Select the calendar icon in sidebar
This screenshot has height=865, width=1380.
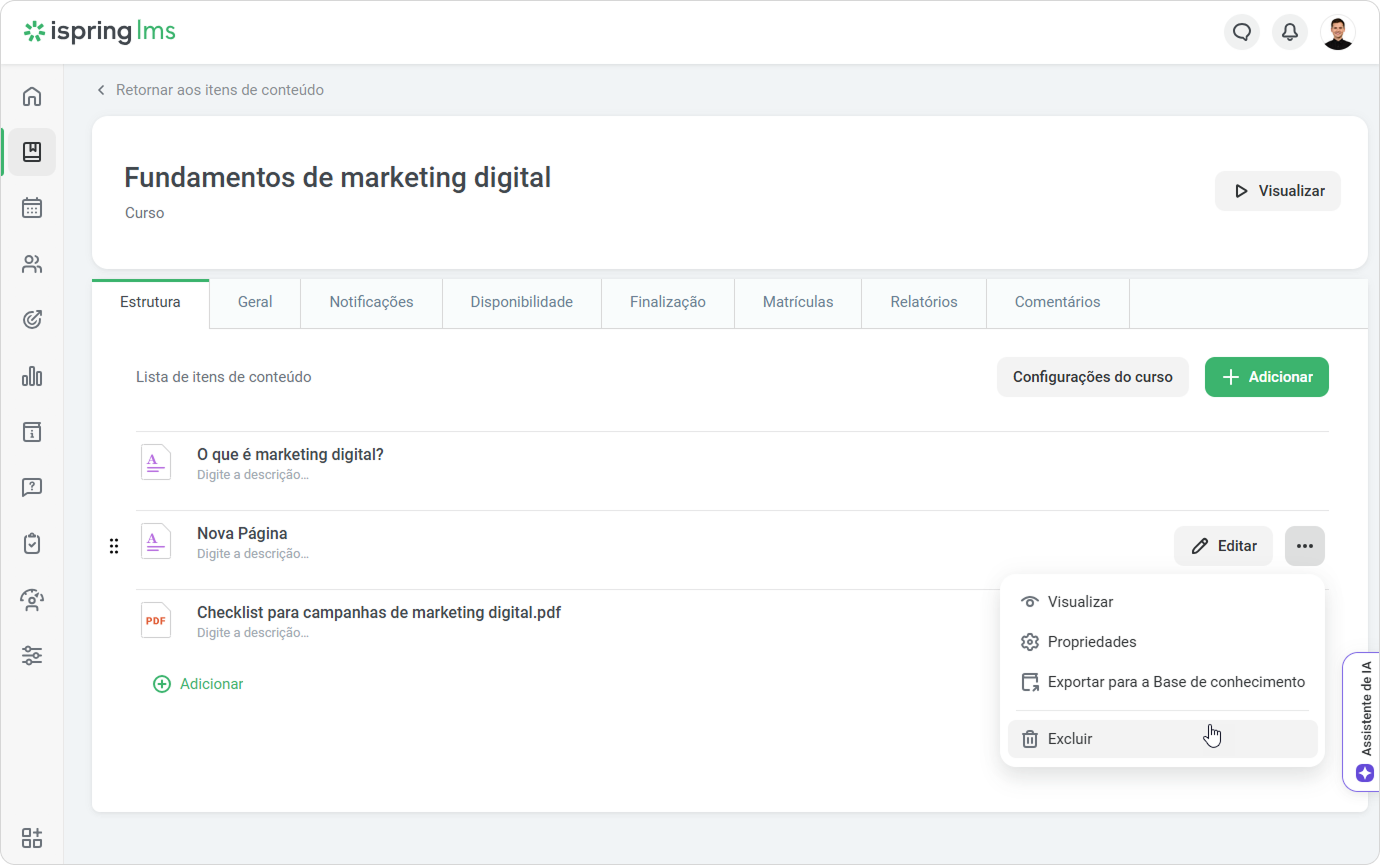tap(32, 208)
